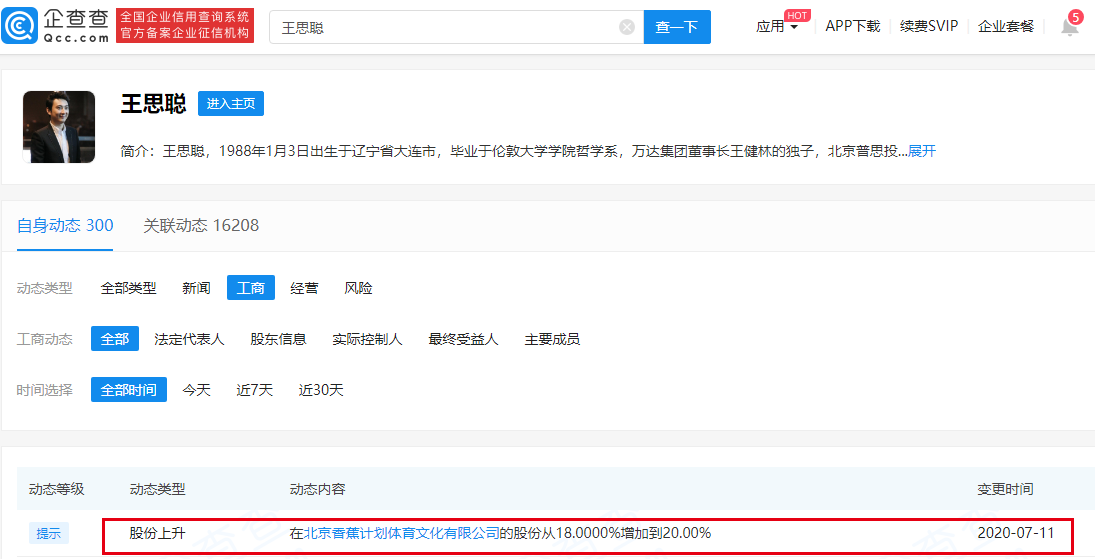The width and height of the screenshot is (1095, 559).
Task: Clear the search box with the X icon
Action: (626, 27)
